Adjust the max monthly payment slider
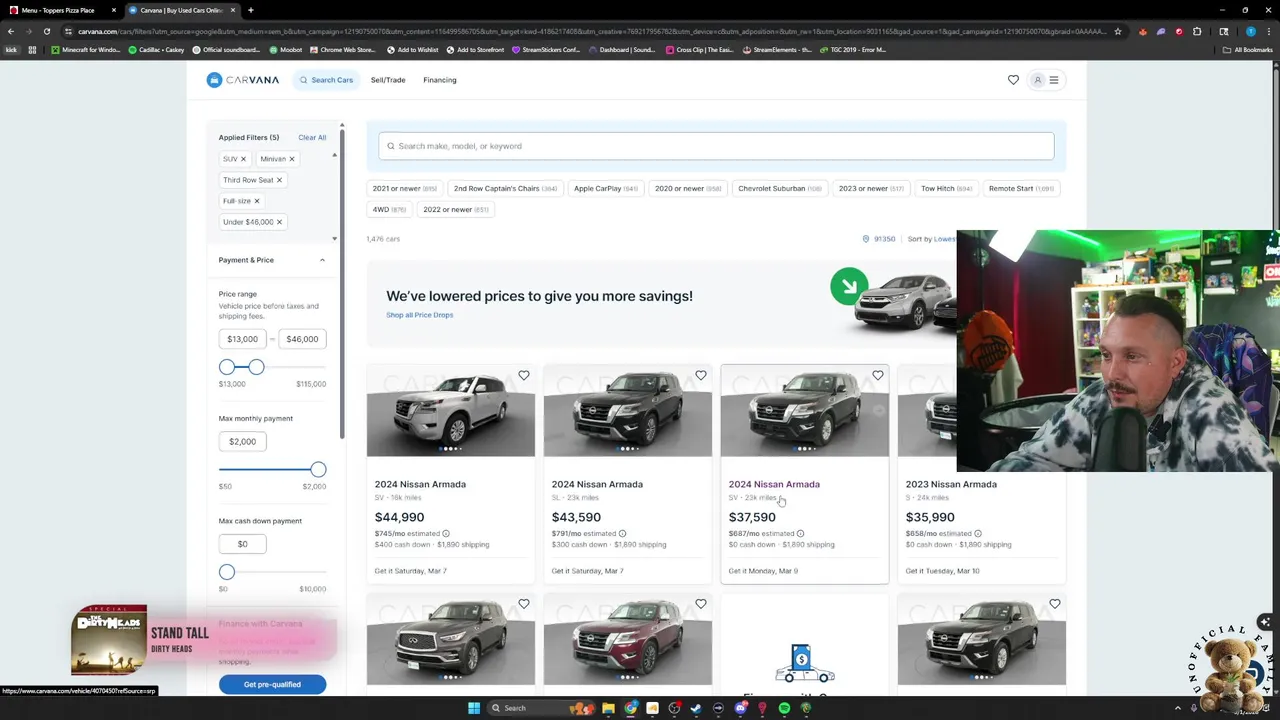Screen dimensions: 1280x720 318,469
